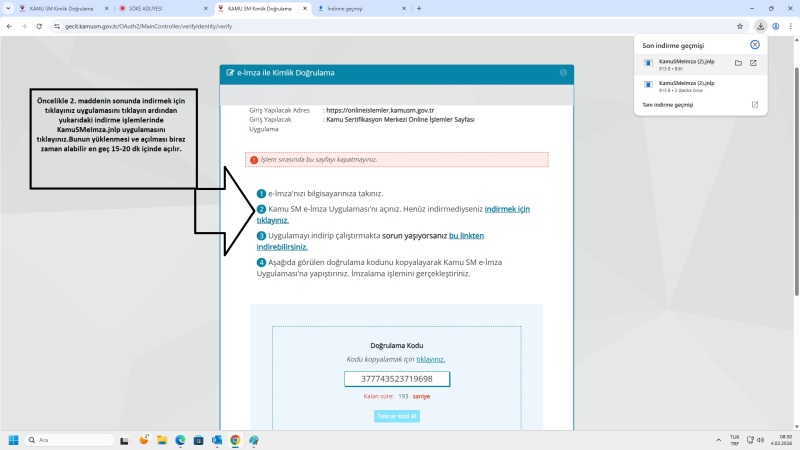Click the downloads icon in Chrome toolbar
The height and width of the screenshot is (450, 800).
click(x=760, y=26)
